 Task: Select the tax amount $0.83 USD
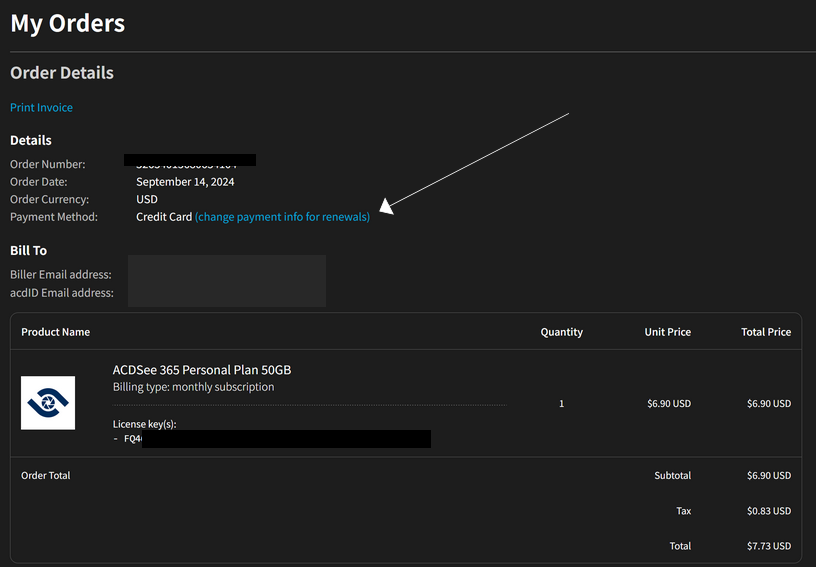769,511
